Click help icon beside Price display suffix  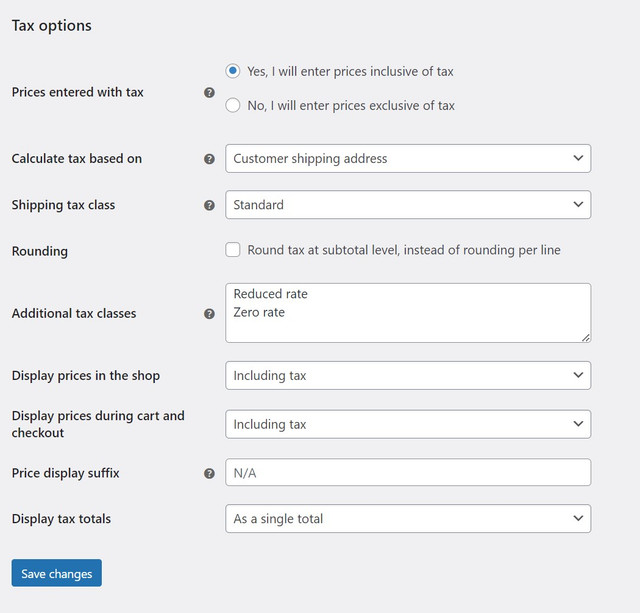point(209,473)
